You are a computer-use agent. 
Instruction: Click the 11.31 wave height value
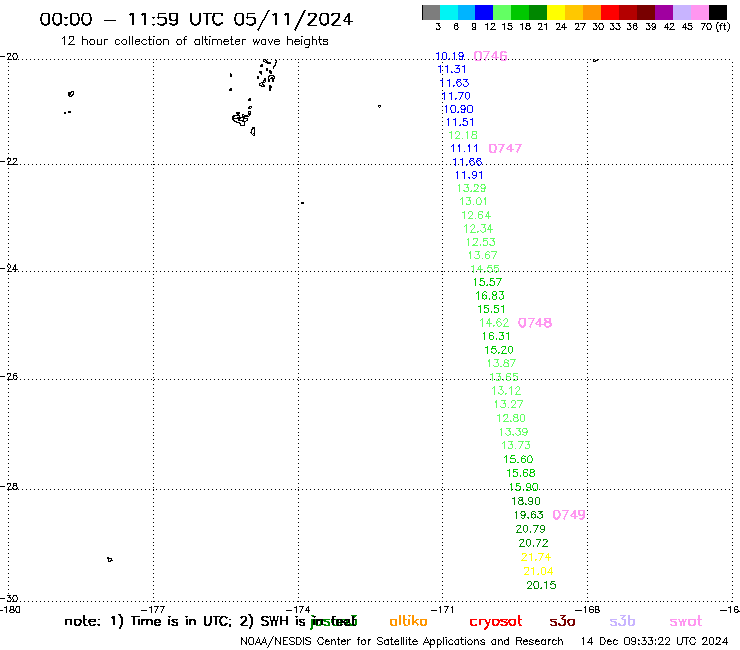pos(452,69)
